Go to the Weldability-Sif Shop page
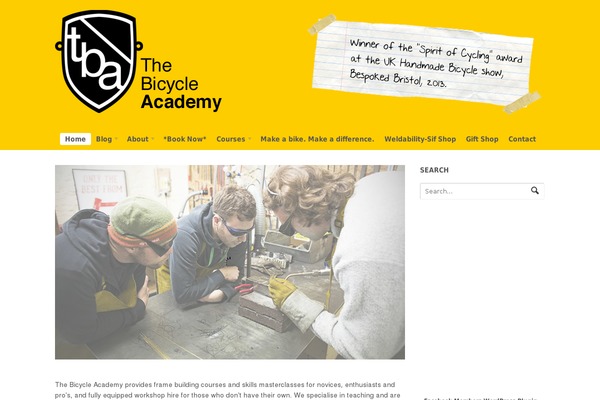This screenshot has width=600, height=400. point(420,139)
